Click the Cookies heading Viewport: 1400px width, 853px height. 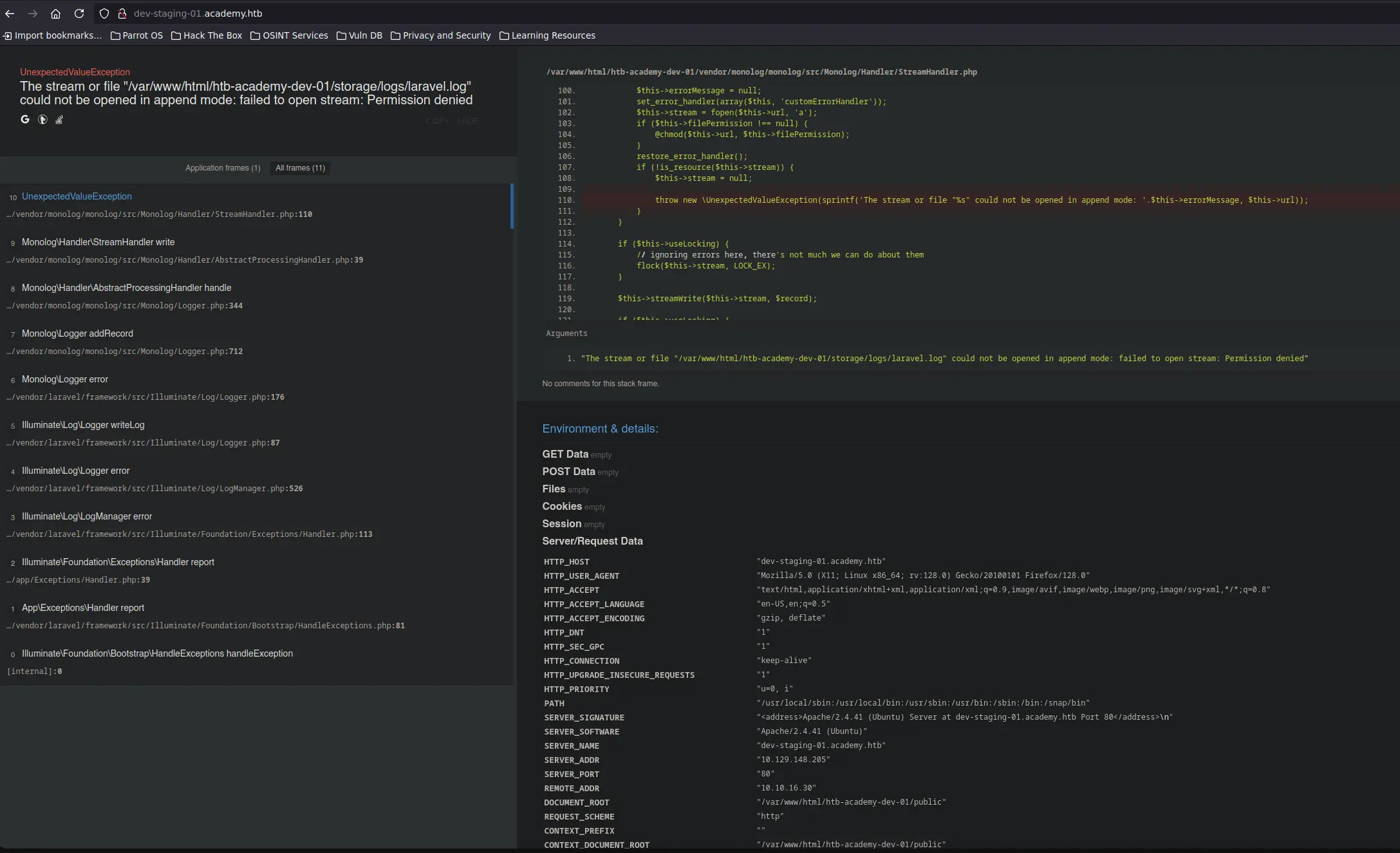coord(562,507)
